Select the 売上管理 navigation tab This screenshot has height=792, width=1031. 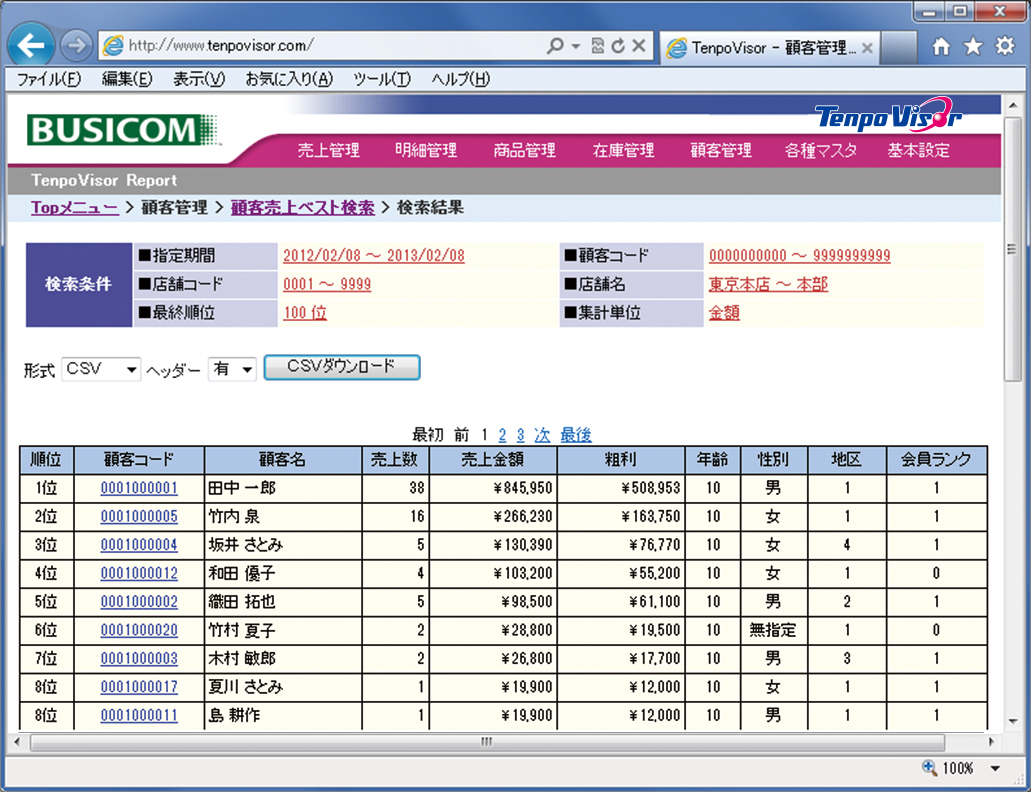click(x=328, y=151)
